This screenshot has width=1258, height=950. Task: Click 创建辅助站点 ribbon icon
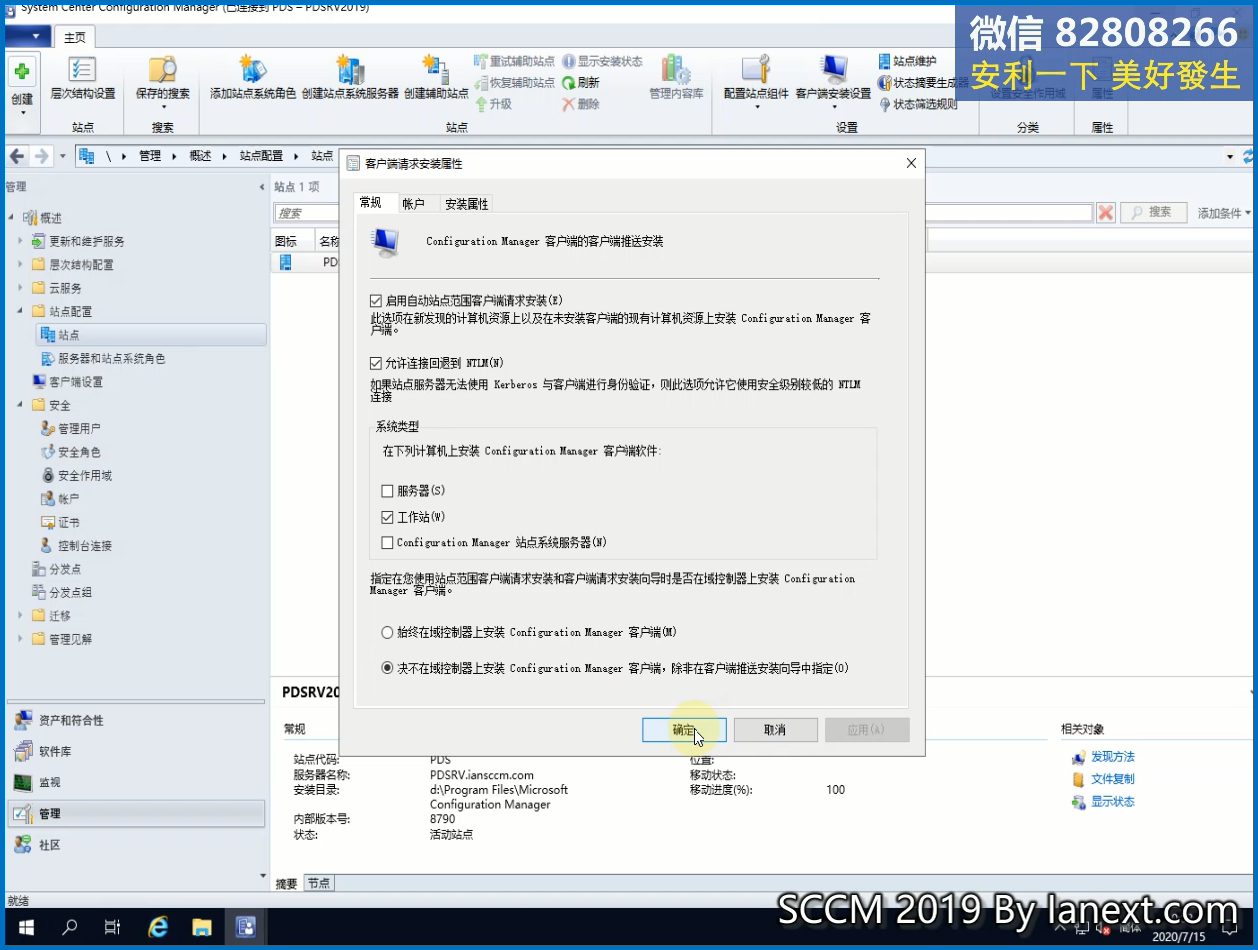point(436,79)
